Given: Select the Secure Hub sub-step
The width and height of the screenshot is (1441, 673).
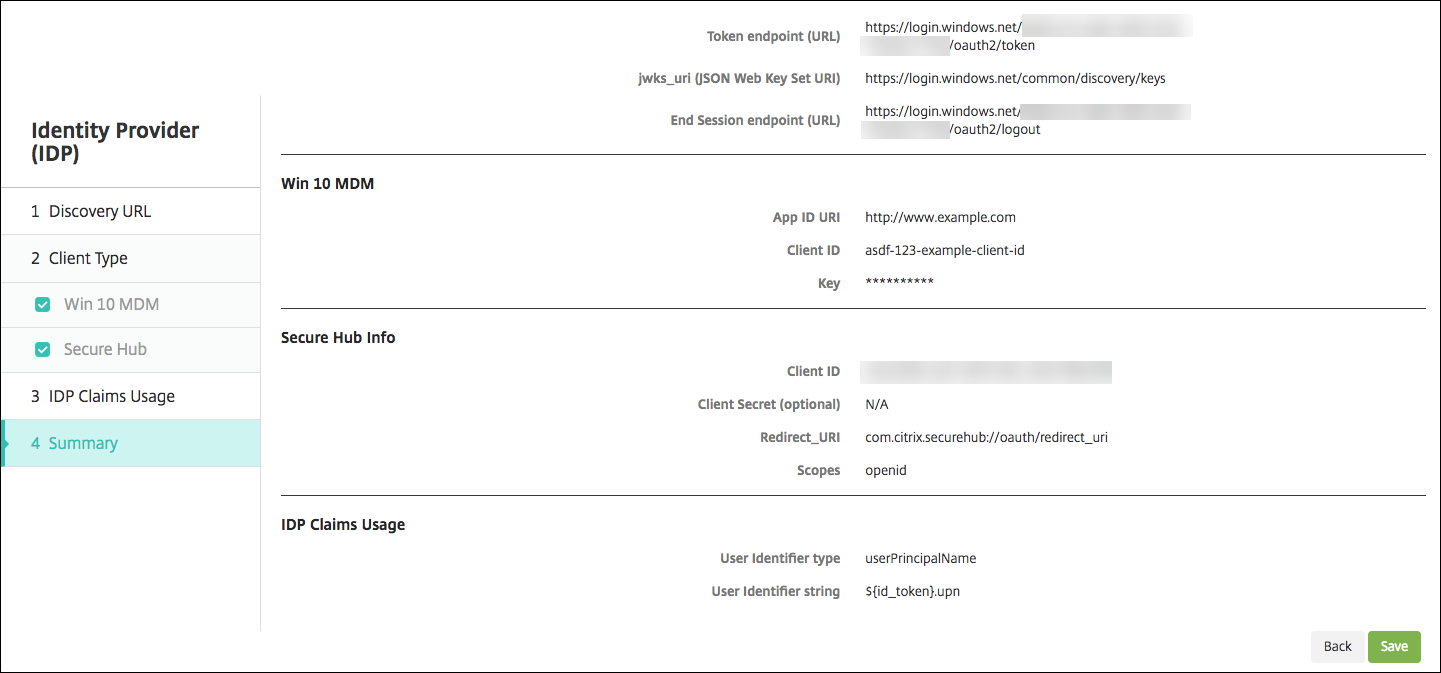Looking at the screenshot, I should [x=105, y=350].
